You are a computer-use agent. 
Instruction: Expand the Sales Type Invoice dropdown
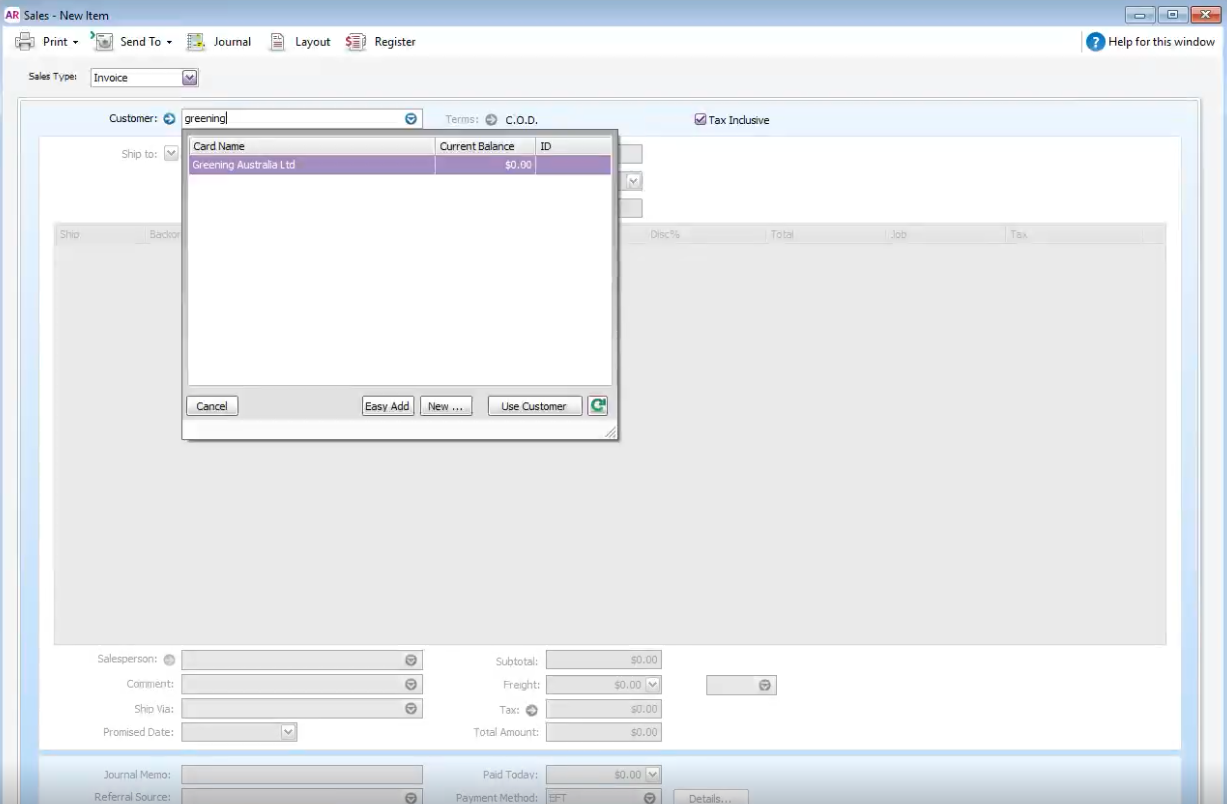(x=190, y=77)
